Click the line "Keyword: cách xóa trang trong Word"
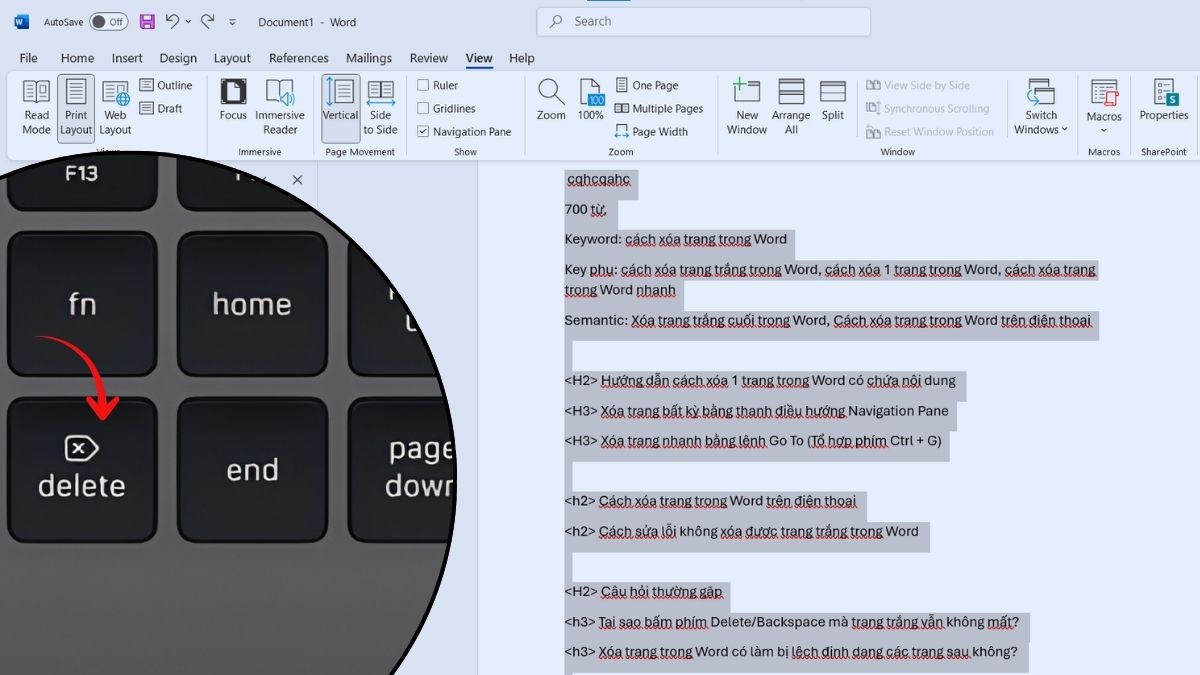The image size is (1200, 675). coord(675,239)
